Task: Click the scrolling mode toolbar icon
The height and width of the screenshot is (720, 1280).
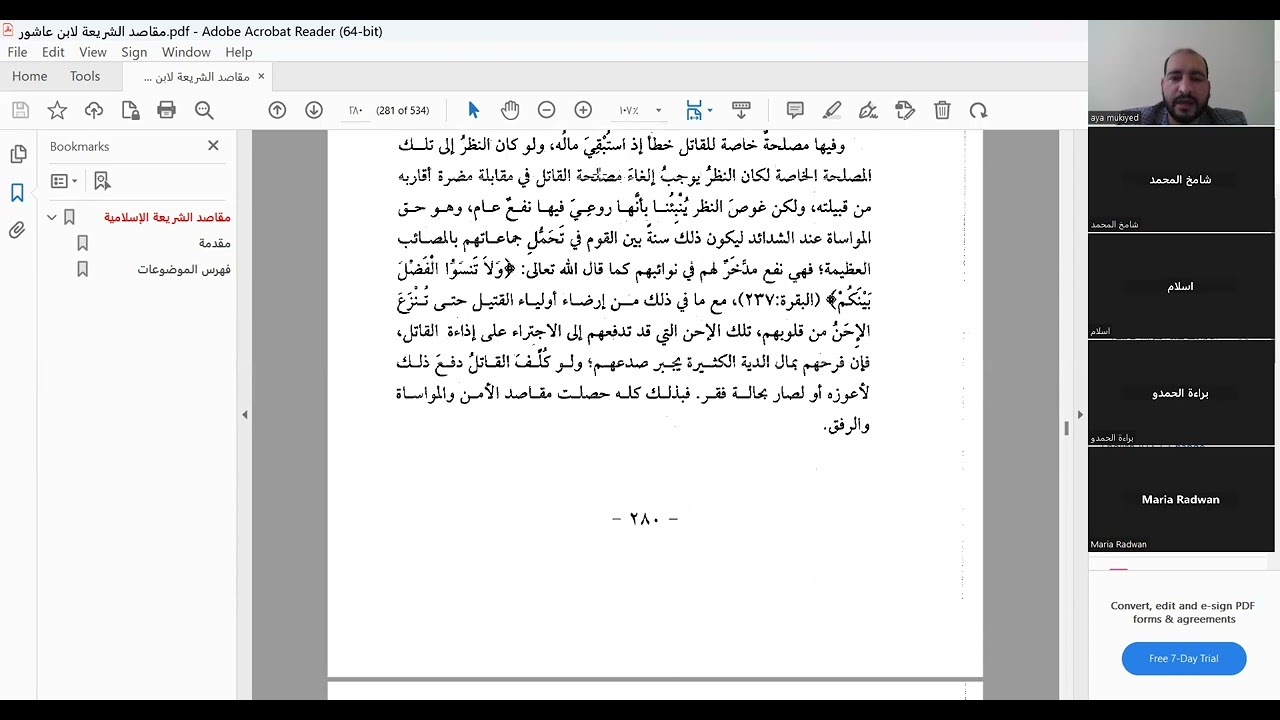Action: 741,110
